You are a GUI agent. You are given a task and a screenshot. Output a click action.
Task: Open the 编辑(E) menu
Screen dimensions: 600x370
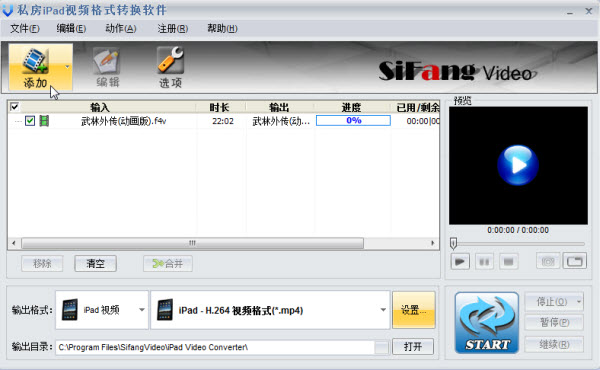pyautogui.click(x=71, y=28)
